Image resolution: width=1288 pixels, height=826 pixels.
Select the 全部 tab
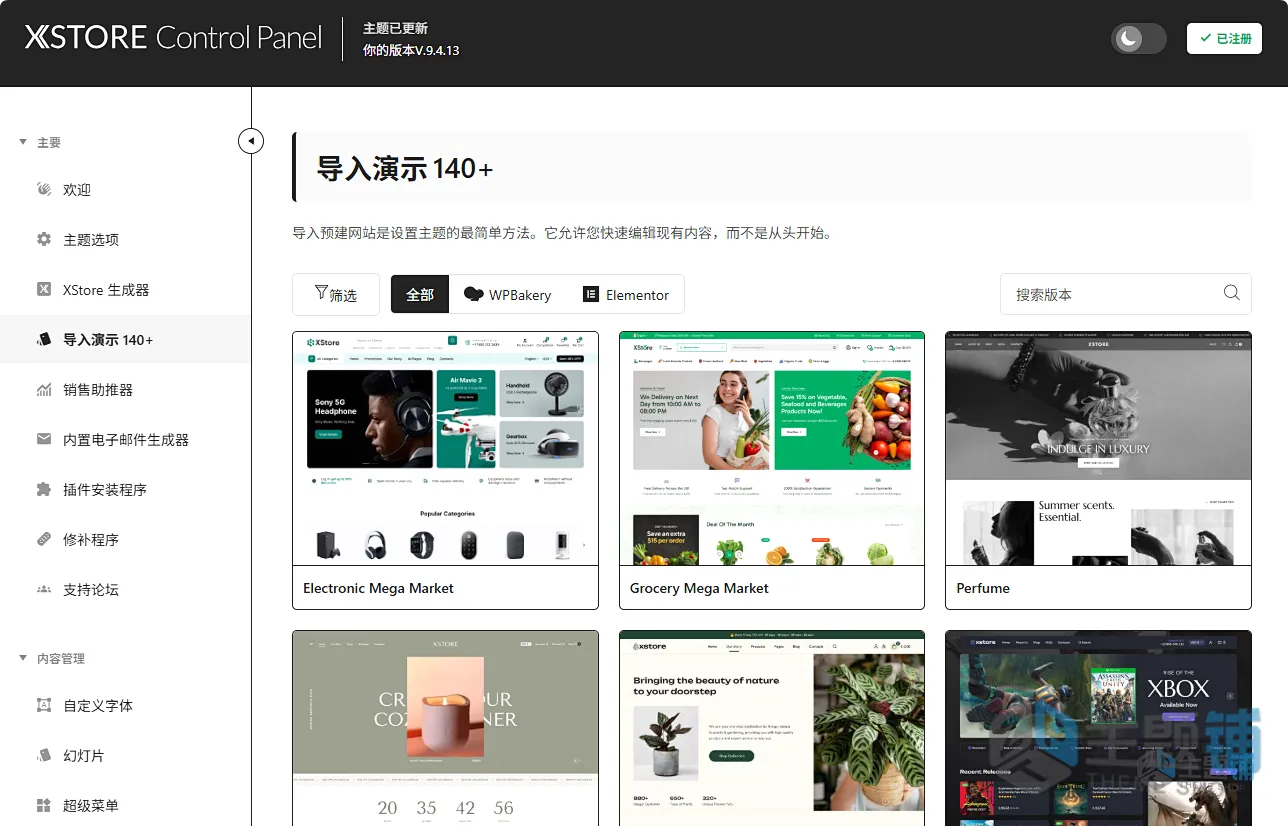coord(420,294)
